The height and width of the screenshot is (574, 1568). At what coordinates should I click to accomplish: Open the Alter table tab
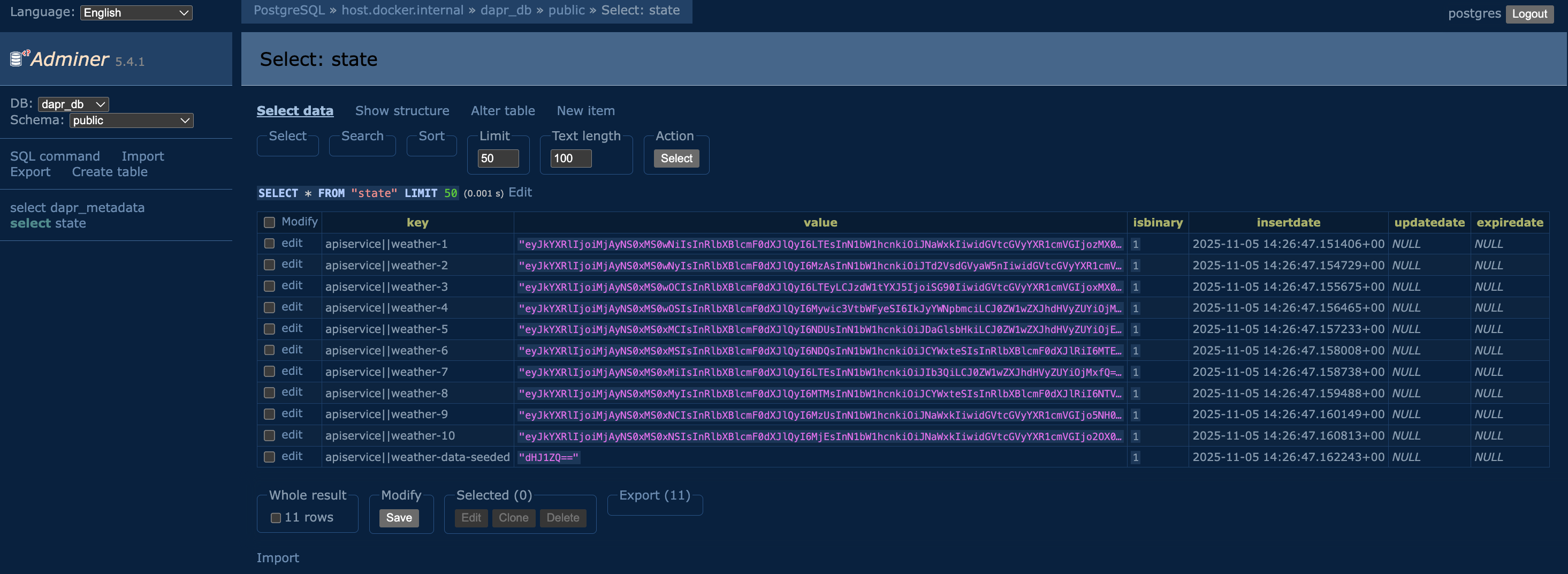tap(502, 111)
